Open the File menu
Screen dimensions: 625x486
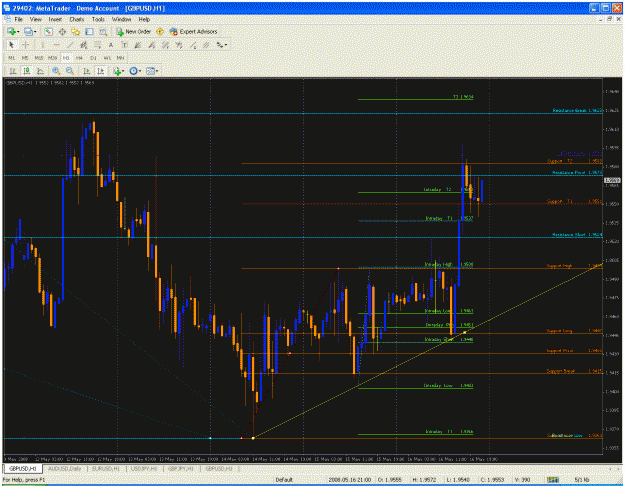(19, 19)
